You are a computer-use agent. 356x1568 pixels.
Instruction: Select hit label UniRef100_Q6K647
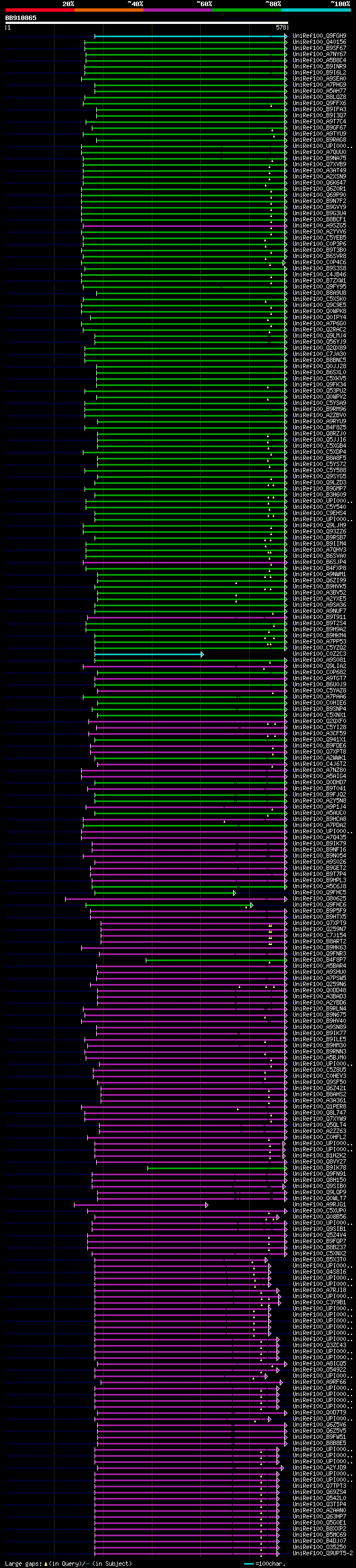[x=319, y=182]
